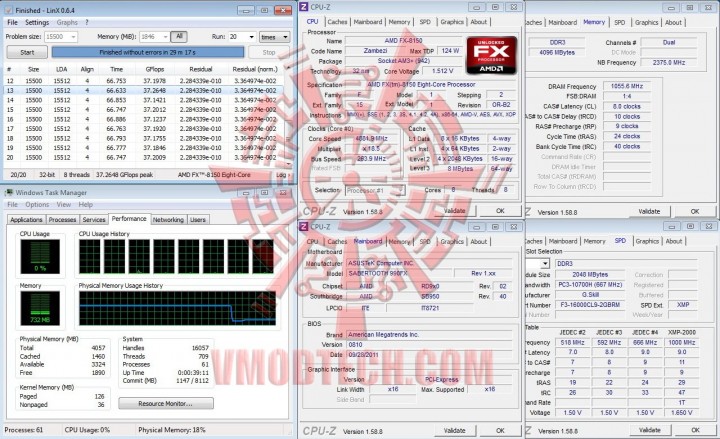Toggle the All memory button in LinX
Screen dimensions: 720x439
coord(179,36)
